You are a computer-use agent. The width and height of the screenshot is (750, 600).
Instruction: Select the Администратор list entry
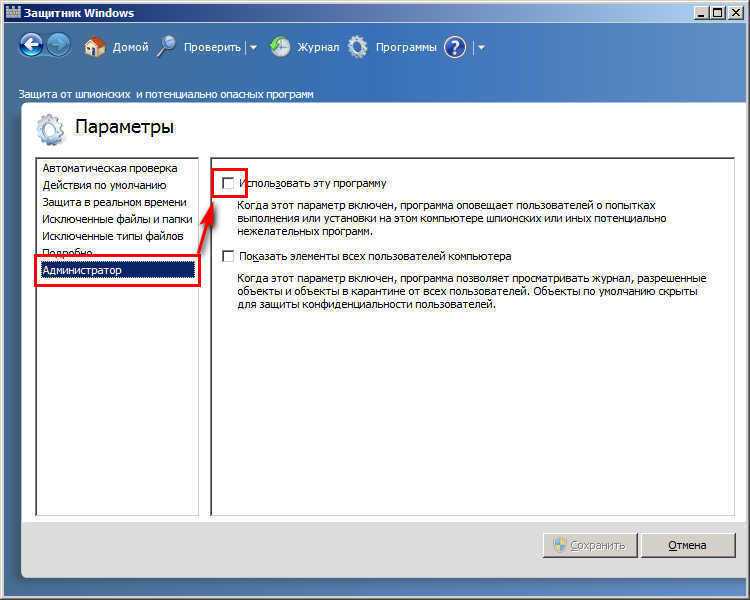117,270
